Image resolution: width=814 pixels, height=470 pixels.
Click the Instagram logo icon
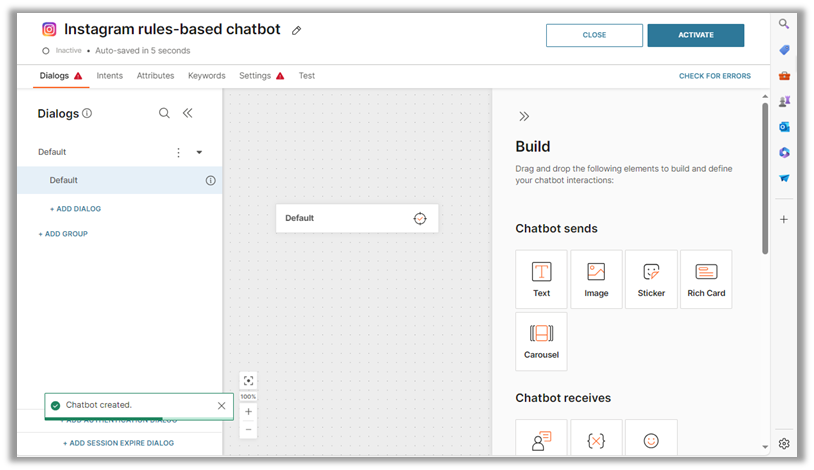49,29
